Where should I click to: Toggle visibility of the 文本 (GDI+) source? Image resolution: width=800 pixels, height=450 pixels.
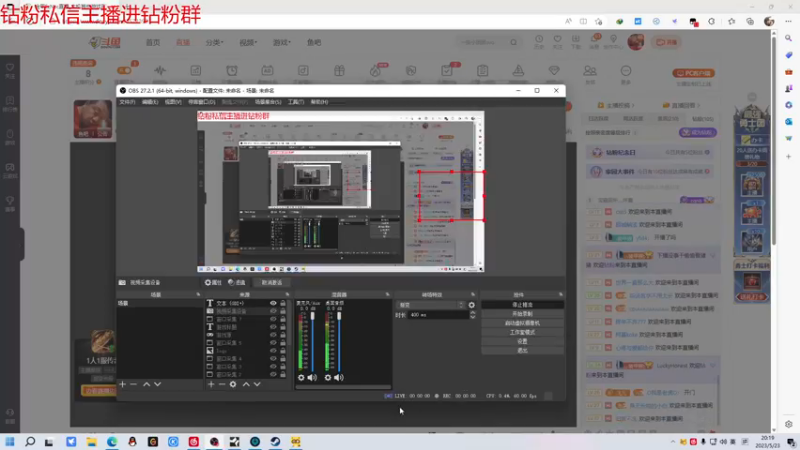273,303
